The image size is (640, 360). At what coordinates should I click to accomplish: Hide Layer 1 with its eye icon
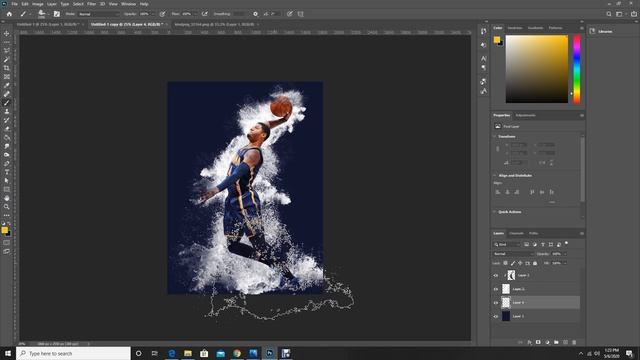pos(496,316)
